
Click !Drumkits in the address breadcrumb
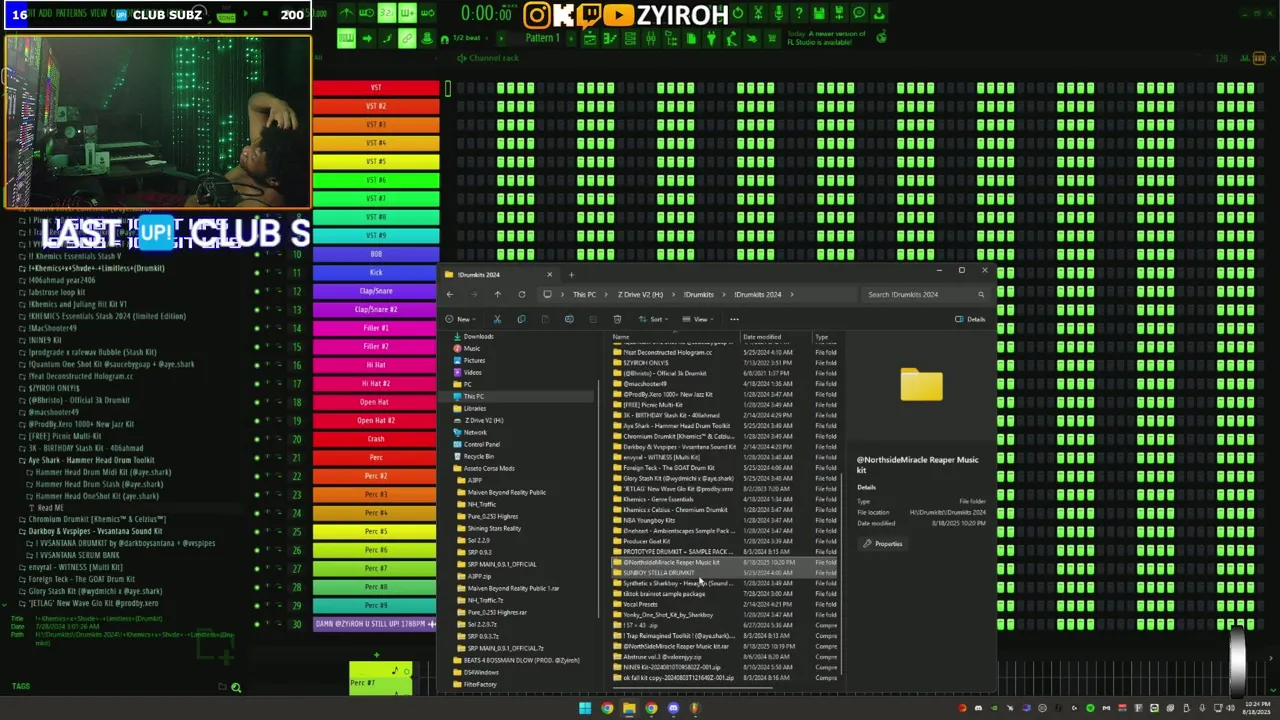tap(699, 294)
